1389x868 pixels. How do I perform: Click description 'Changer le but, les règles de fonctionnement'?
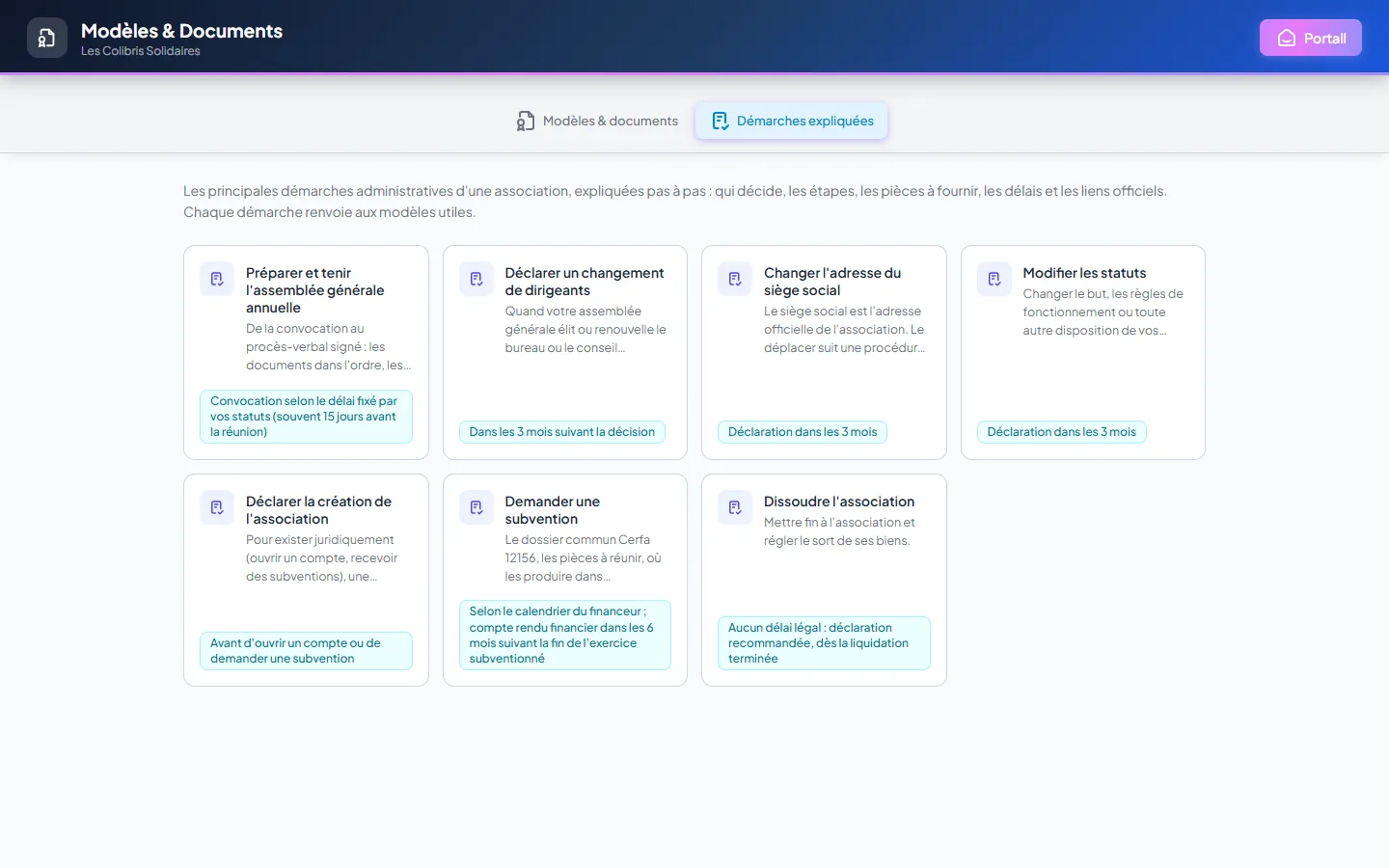pyautogui.click(x=1103, y=312)
